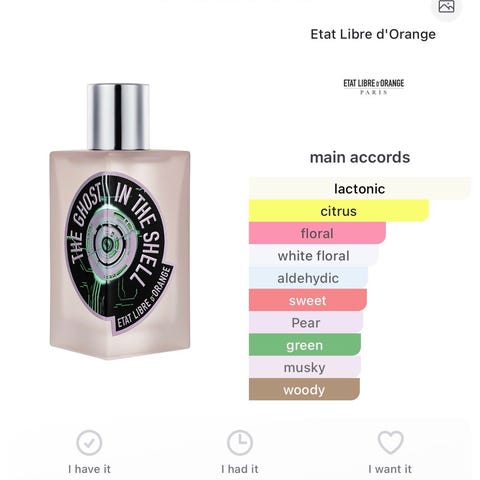Tap the red sweet accord bar
Image resolution: width=480 pixels, height=480 pixels.
click(x=308, y=300)
